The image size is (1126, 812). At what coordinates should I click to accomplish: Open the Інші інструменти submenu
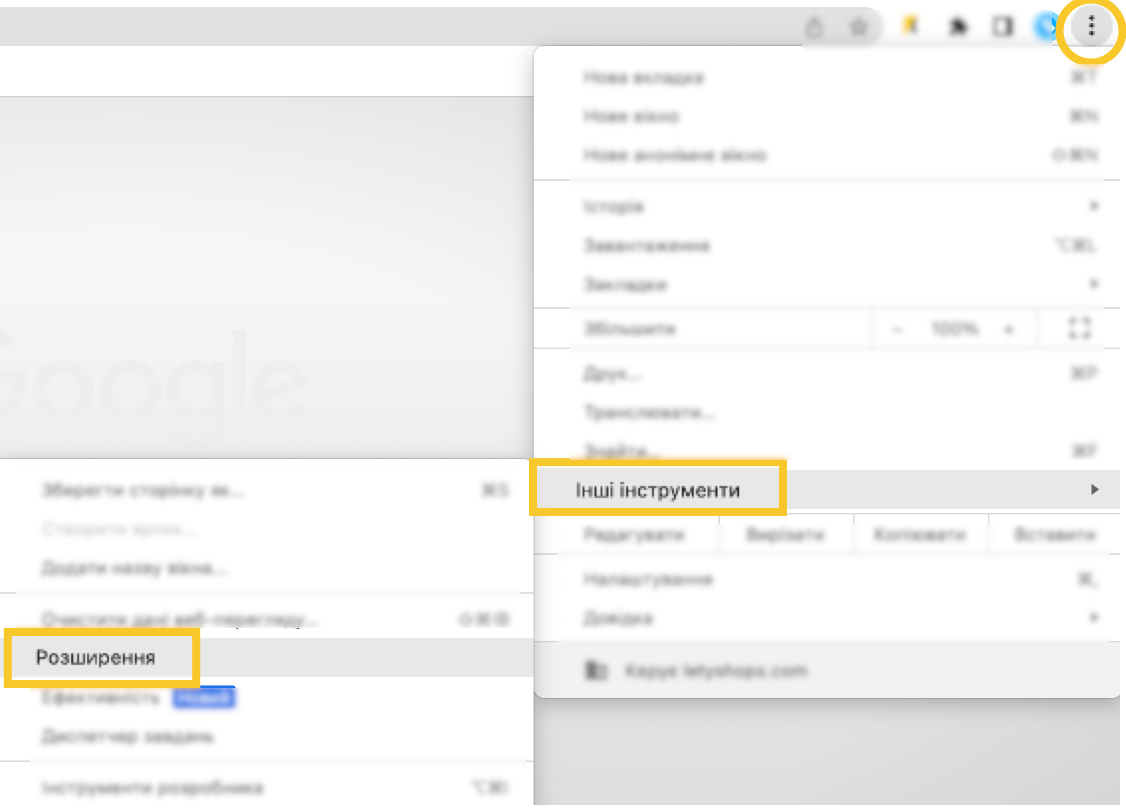point(658,490)
